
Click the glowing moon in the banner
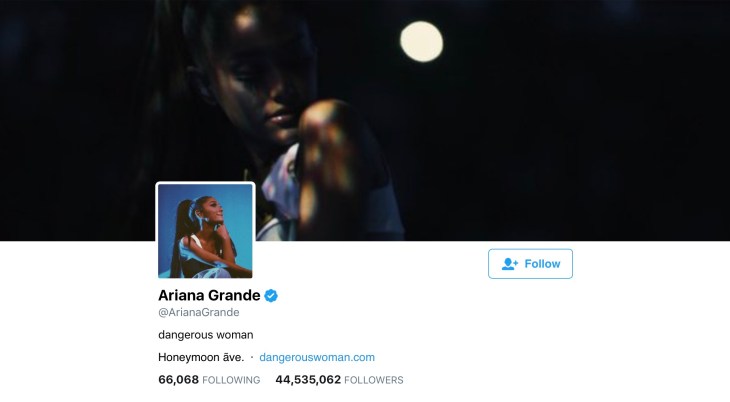[x=421, y=41]
